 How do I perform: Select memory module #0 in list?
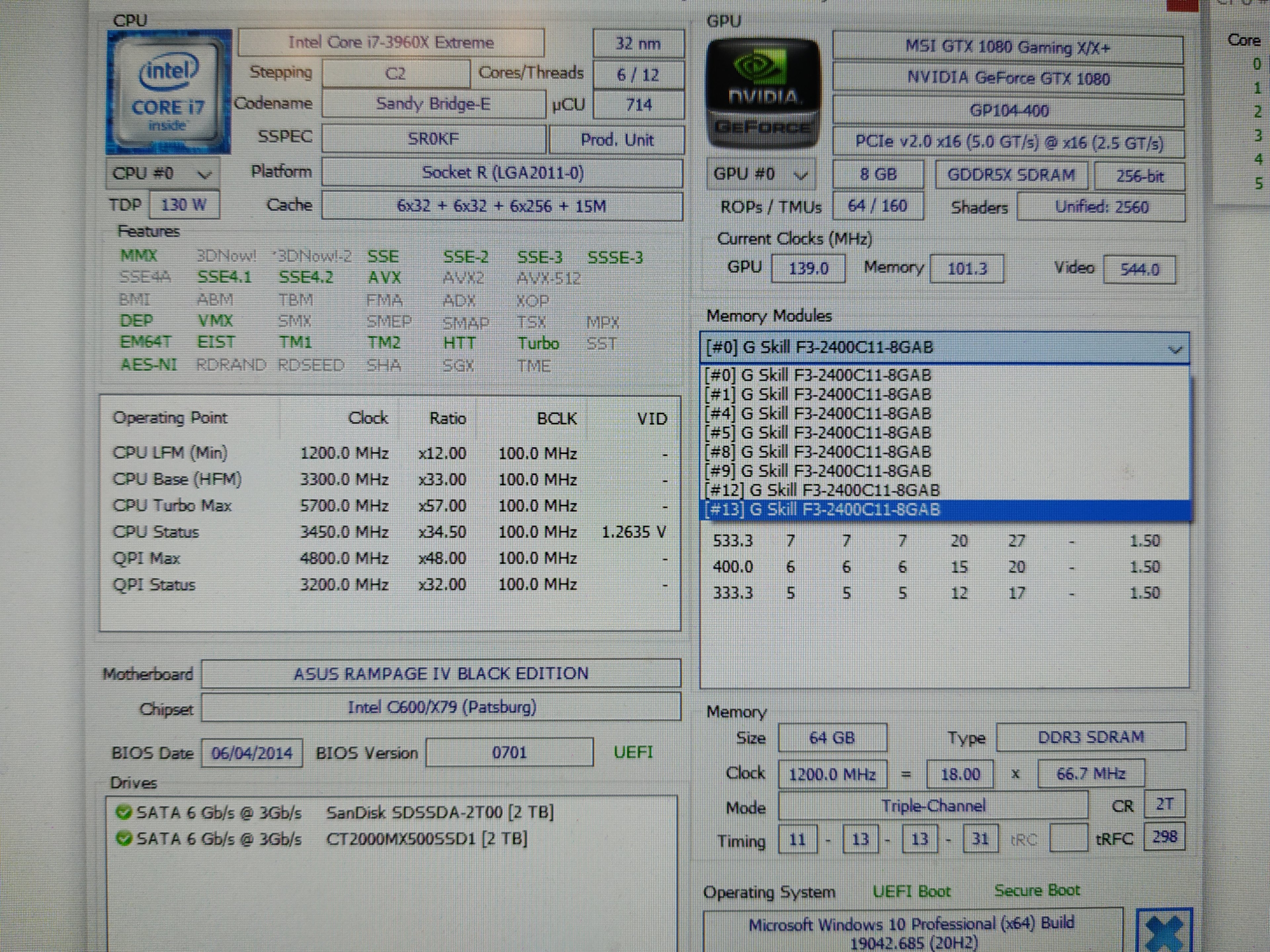coord(818,375)
